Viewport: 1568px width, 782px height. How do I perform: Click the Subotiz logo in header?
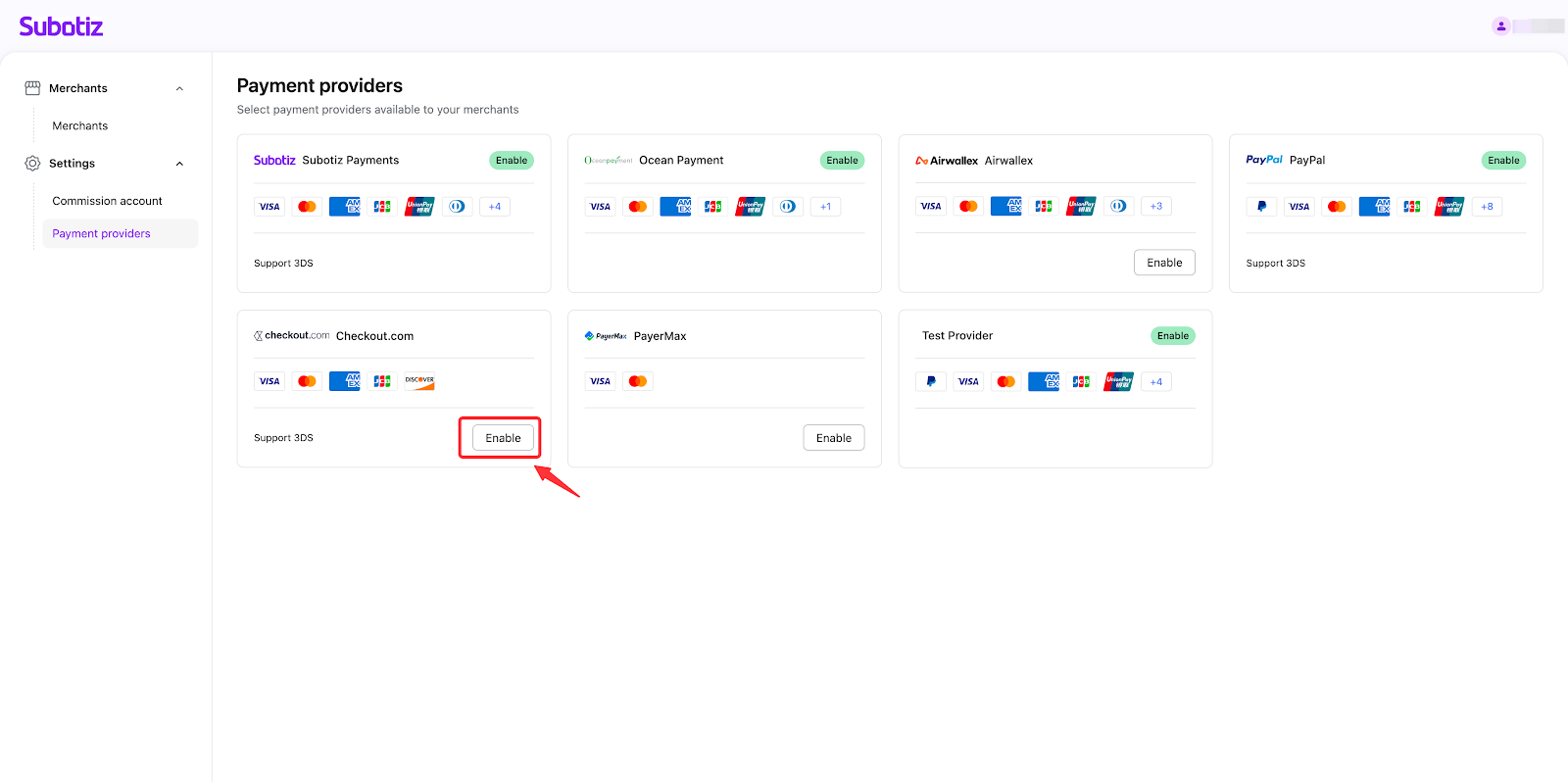pos(61,26)
